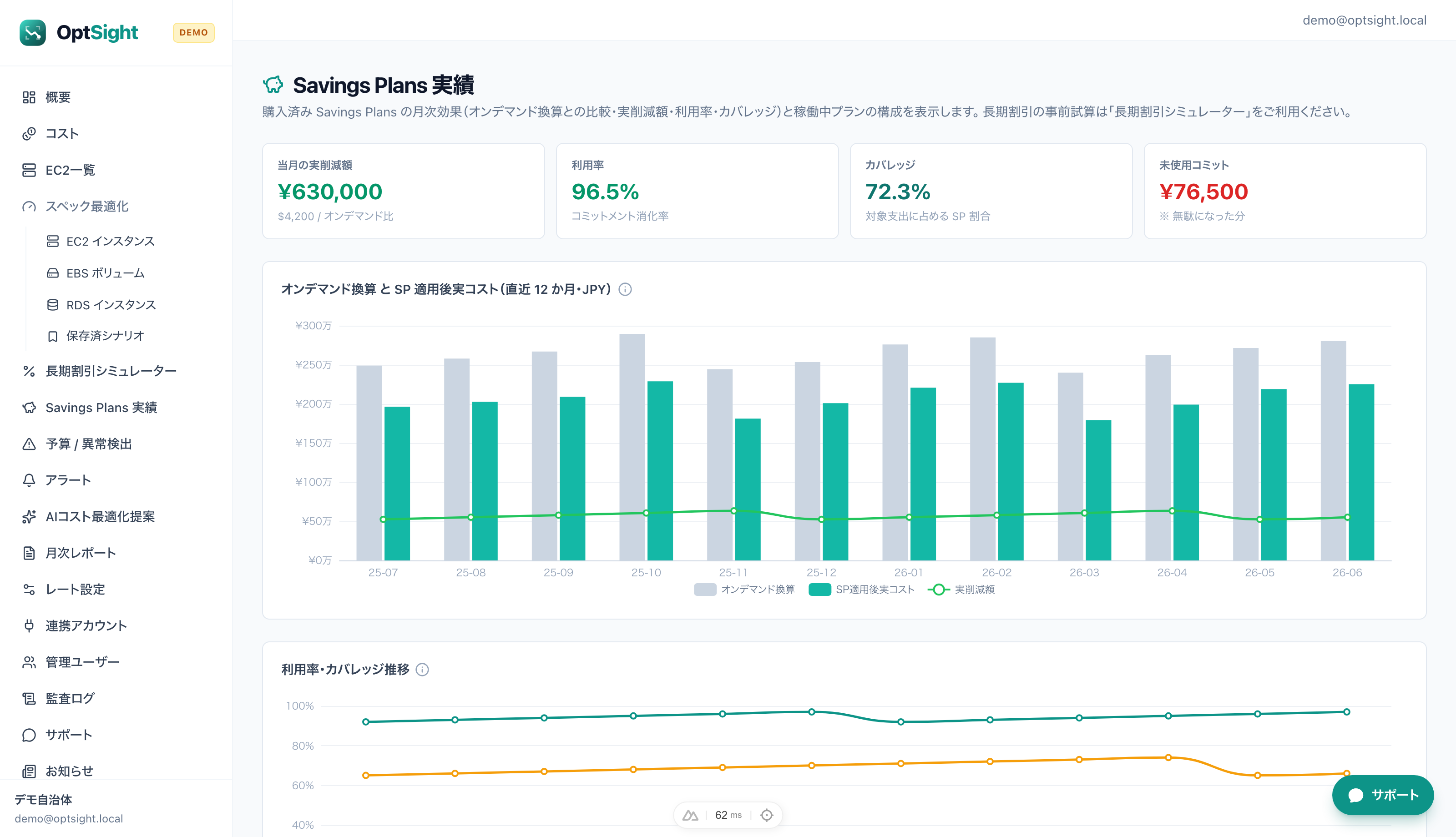Click 月次レポート document icon
The width and height of the screenshot is (1456, 837).
[x=29, y=553]
